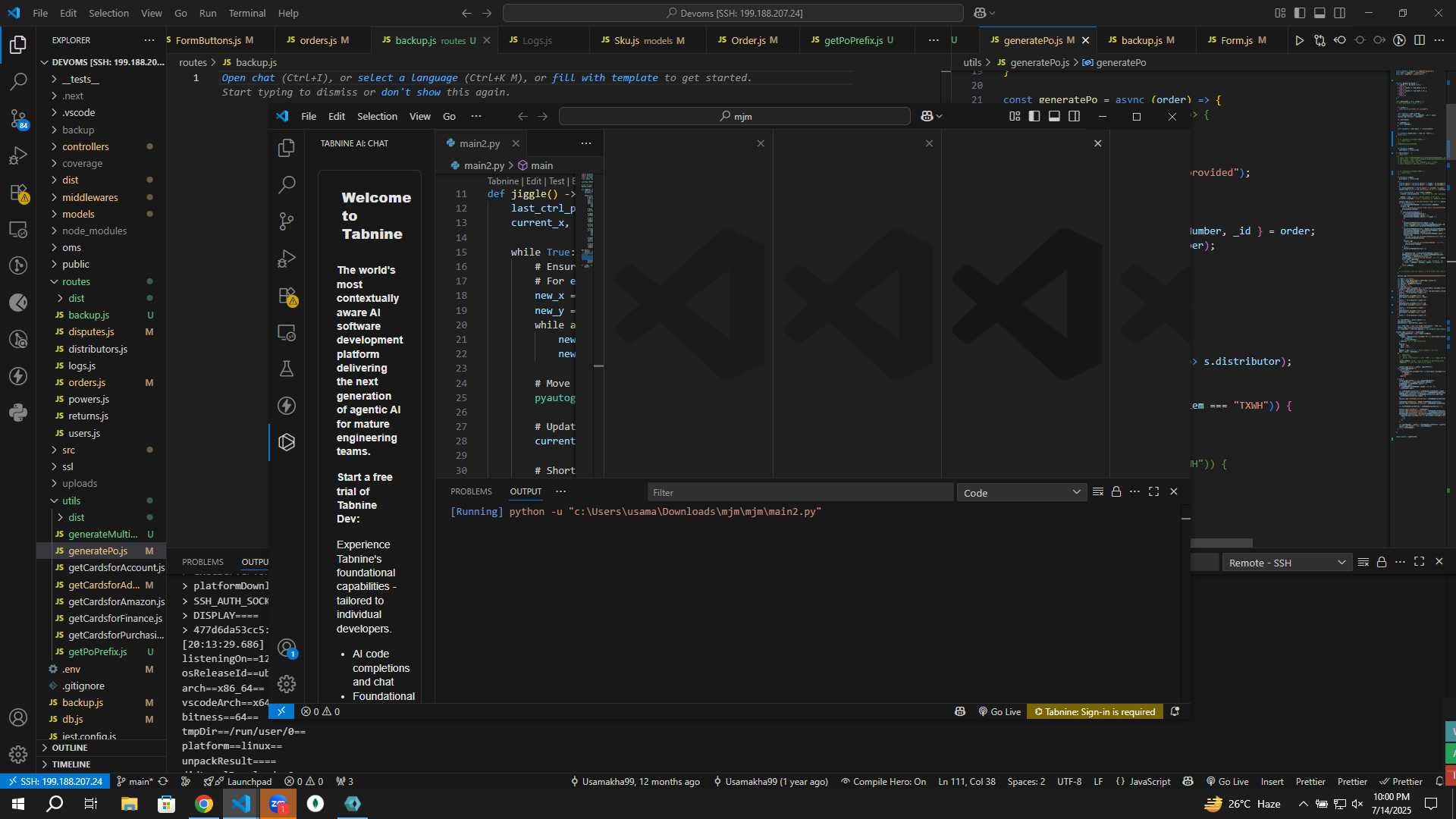Open Source Control in the mjm window
The height and width of the screenshot is (819, 1456).
click(287, 221)
